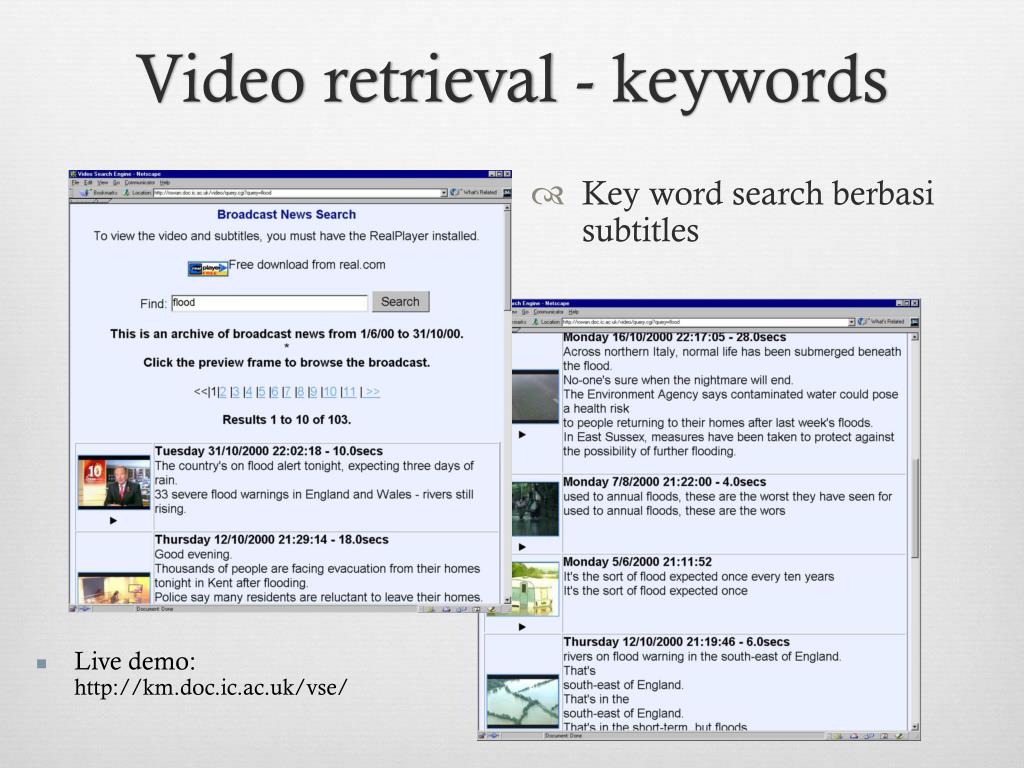Image resolution: width=1024 pixels, height=768 pixels.
Task: Click the thumbnail for Thursday 12/10/2000 21:29:14
Action: coord(114,588)
